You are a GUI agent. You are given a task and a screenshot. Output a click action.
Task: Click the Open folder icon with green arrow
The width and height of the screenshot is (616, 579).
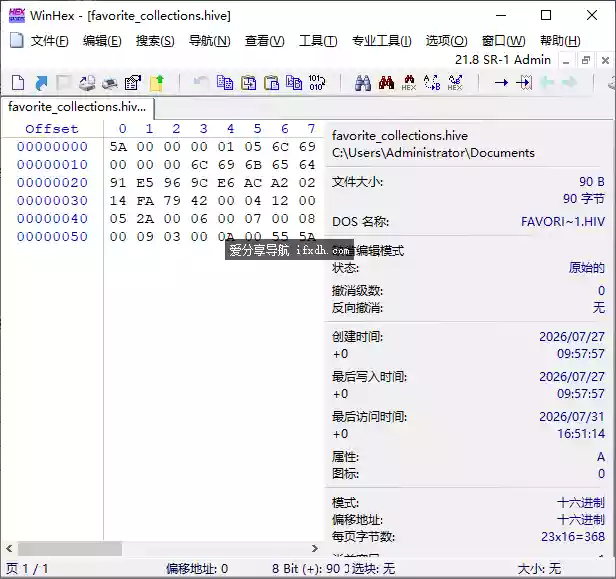(x=156, y=83)
